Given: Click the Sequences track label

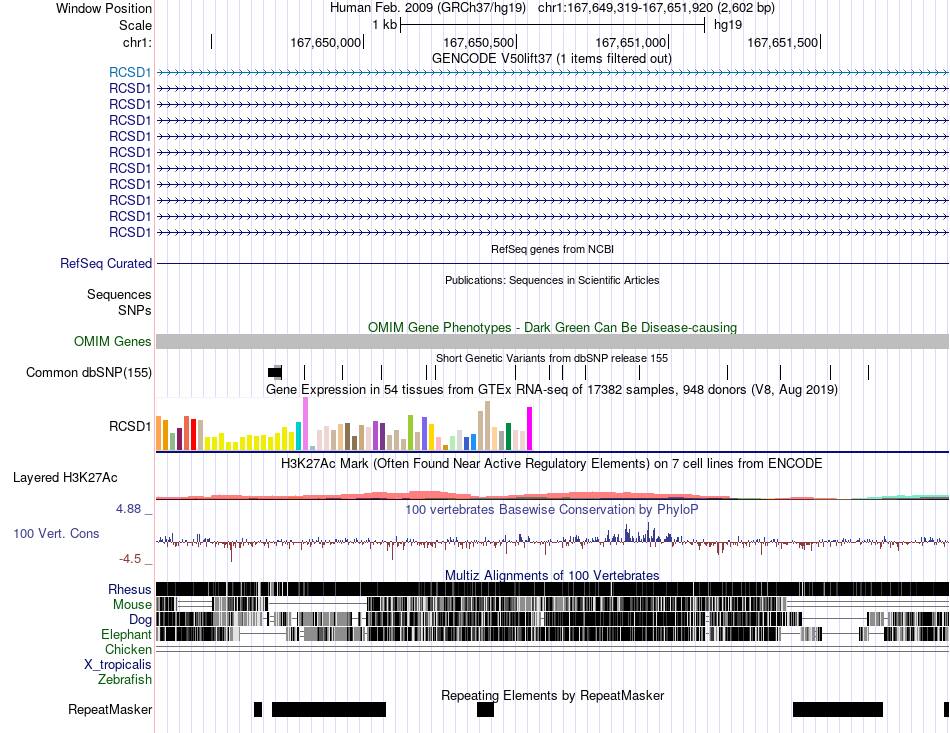Looking at the screenshot, I should click(119, 294).
